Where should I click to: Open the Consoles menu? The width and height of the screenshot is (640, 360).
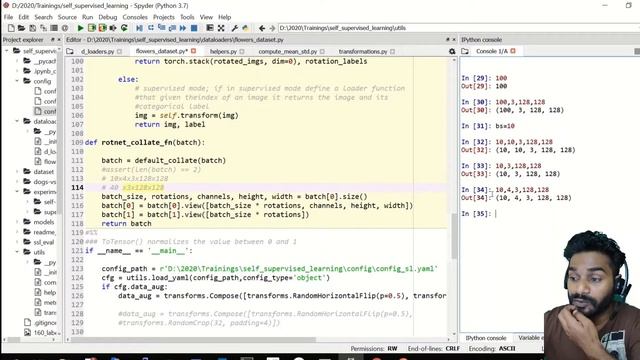[135, 17]
